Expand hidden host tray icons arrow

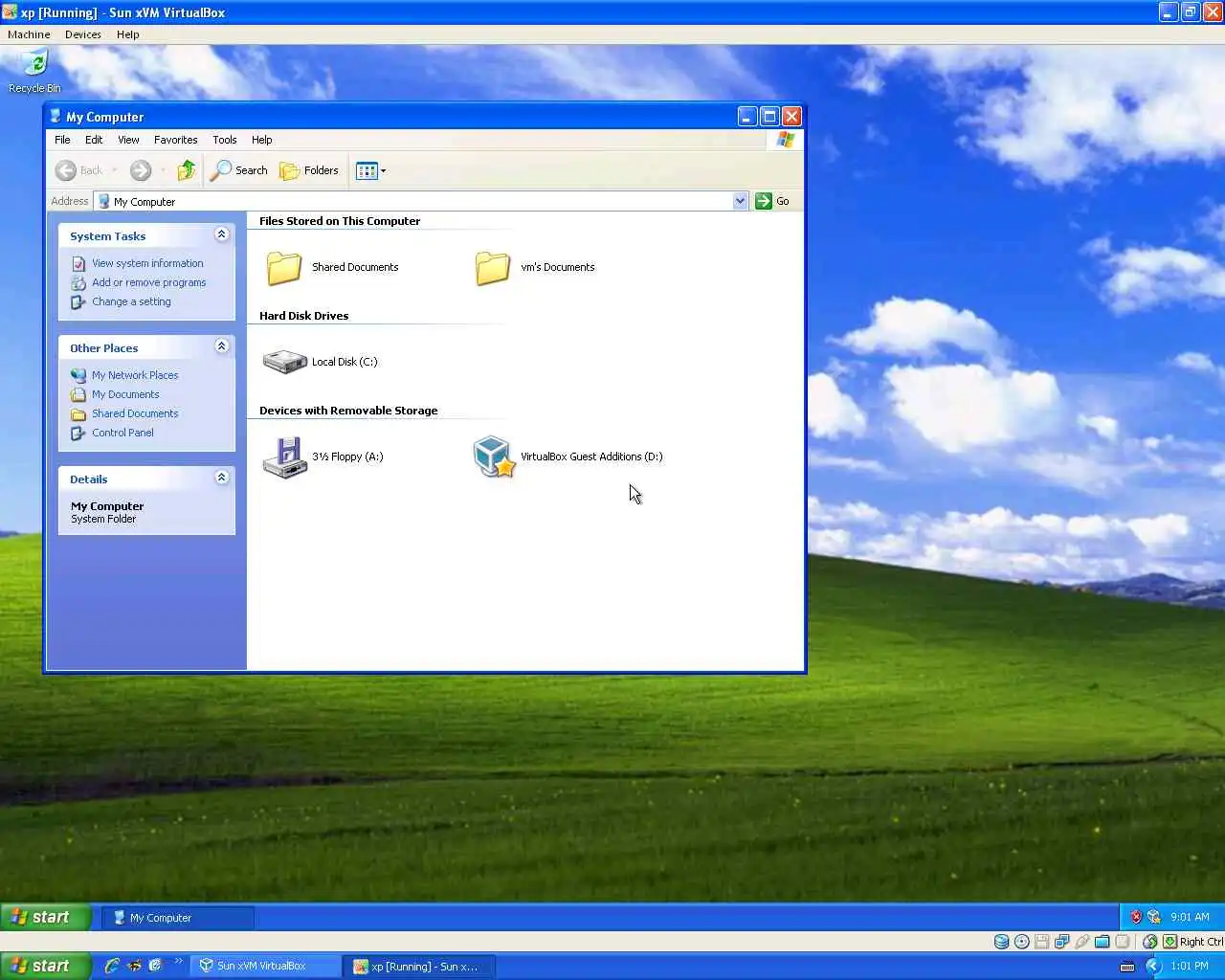[x=1153, y=967]
